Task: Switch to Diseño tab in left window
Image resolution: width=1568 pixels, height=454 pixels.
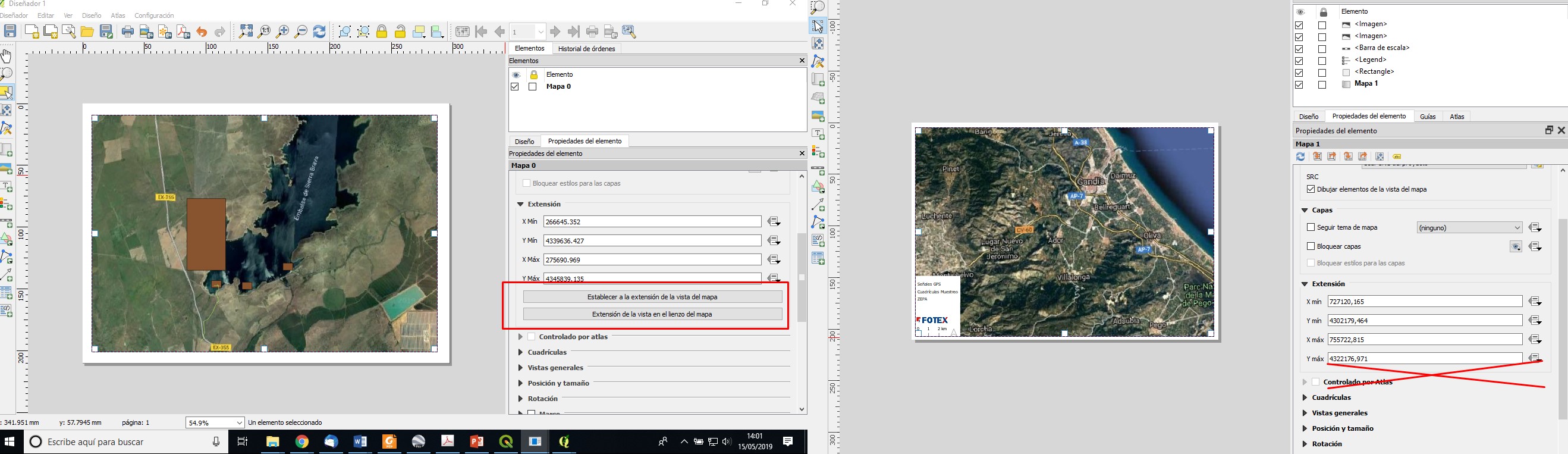Action: coord(524,142)
